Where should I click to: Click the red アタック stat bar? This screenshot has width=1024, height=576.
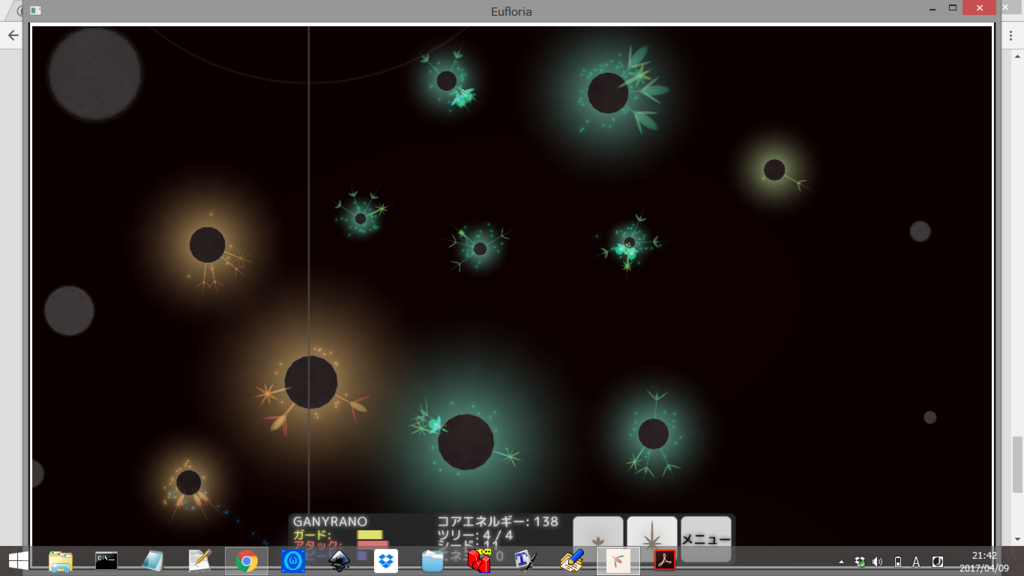(x=372, y=544)
